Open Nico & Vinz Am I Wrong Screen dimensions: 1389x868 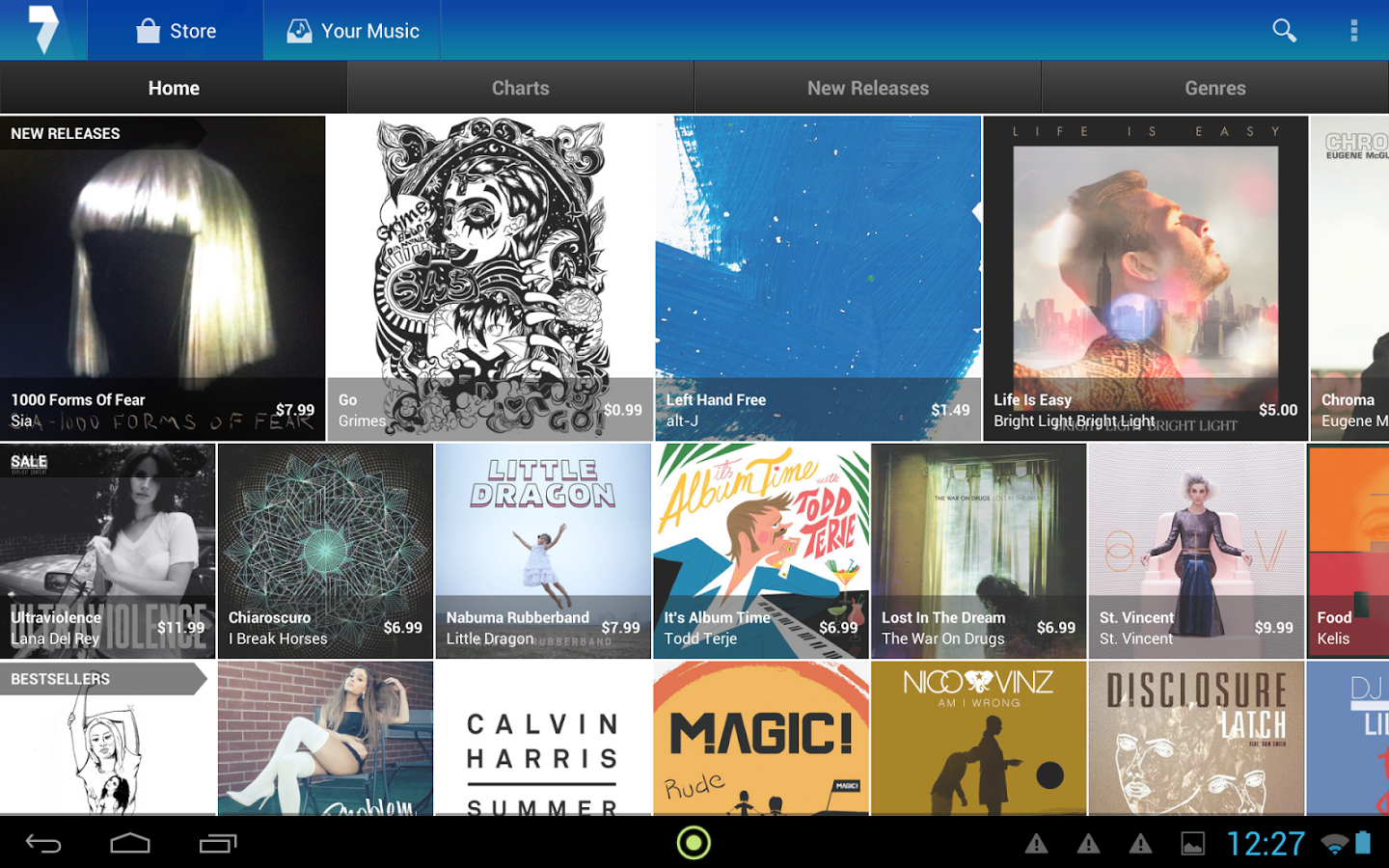979,739
